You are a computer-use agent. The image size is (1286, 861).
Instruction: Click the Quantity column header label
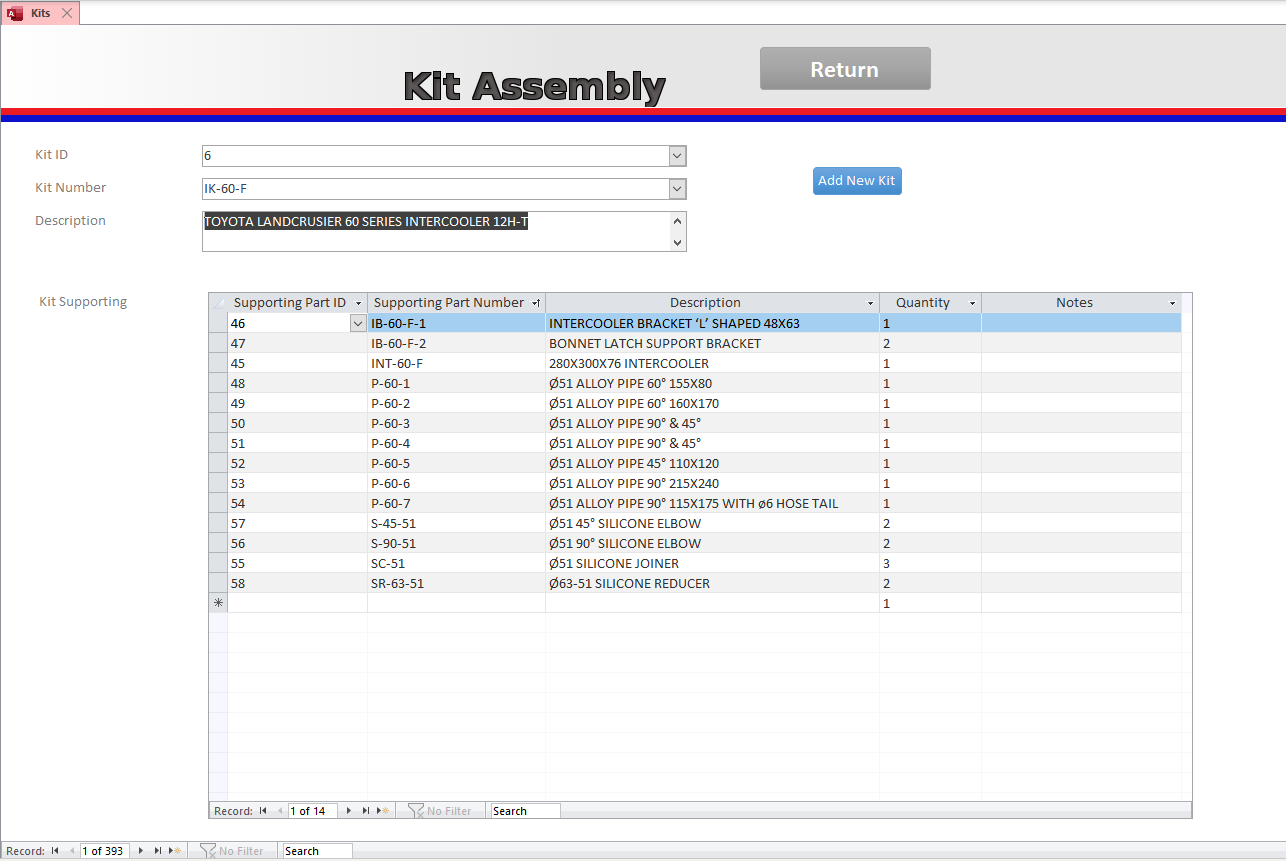tap(923, 303)
